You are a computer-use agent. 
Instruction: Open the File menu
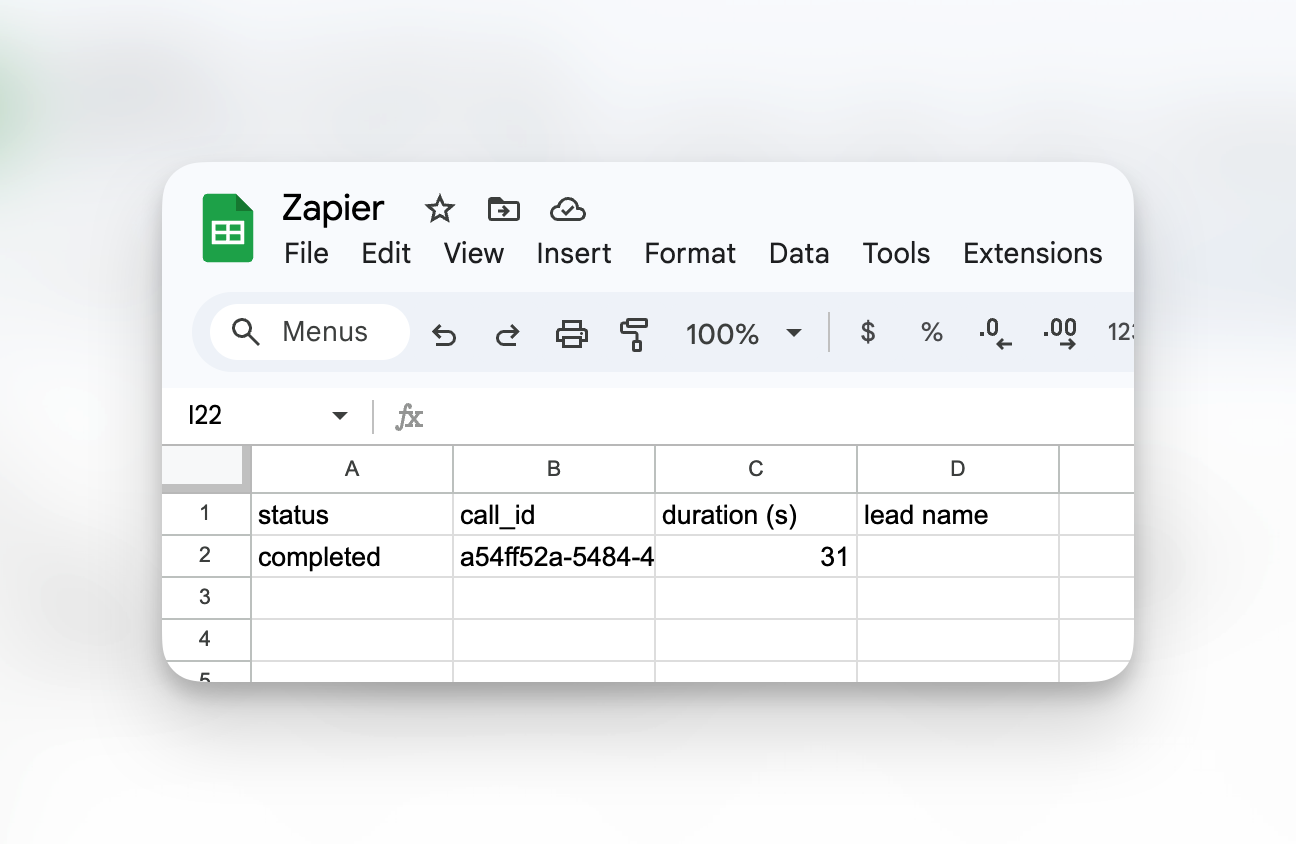(306, 254)
